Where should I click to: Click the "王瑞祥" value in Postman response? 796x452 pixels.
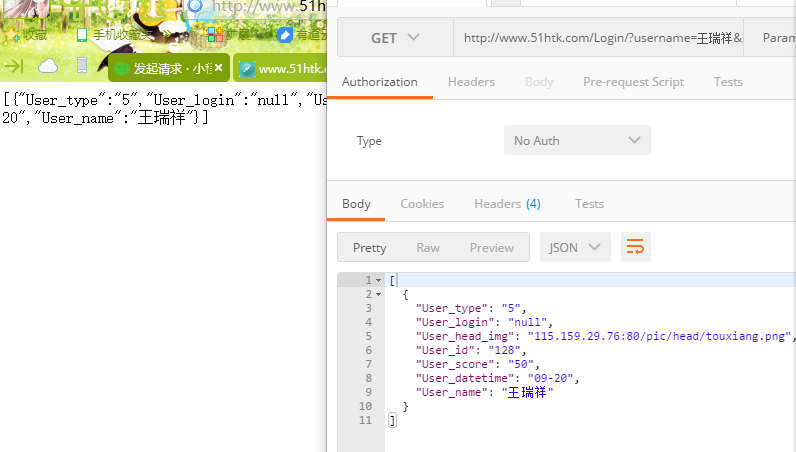click(527, 392)
